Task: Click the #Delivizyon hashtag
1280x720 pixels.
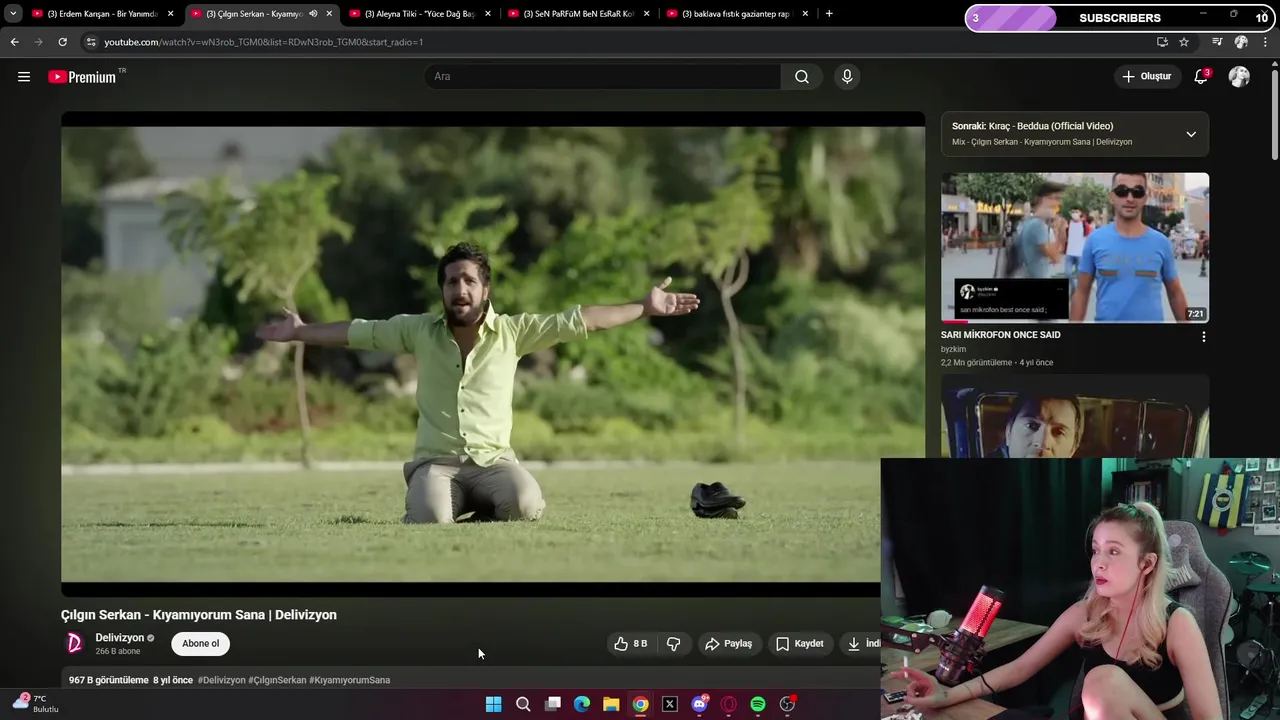Action: pyautogui.click(x=221, y=680)
